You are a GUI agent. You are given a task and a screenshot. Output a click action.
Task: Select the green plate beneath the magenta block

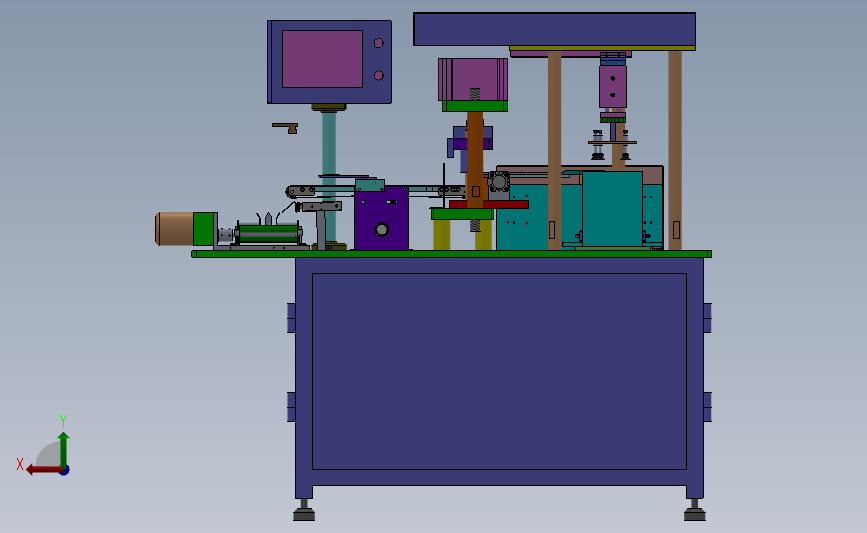pyautogui.click(x=475, y=106)
